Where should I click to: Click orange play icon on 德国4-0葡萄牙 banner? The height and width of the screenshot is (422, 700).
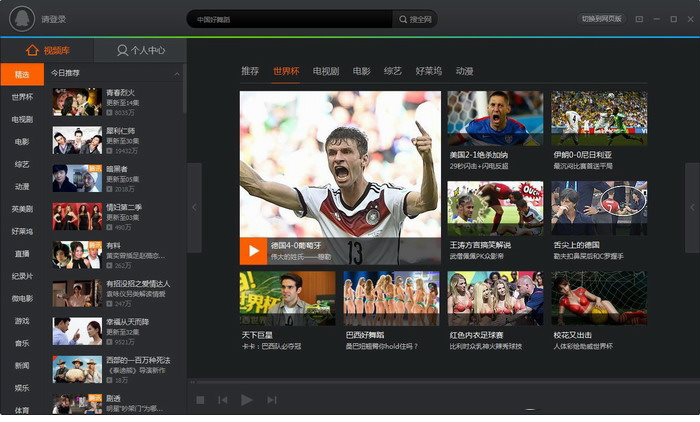pyautogui.click(x=254, y=251)
